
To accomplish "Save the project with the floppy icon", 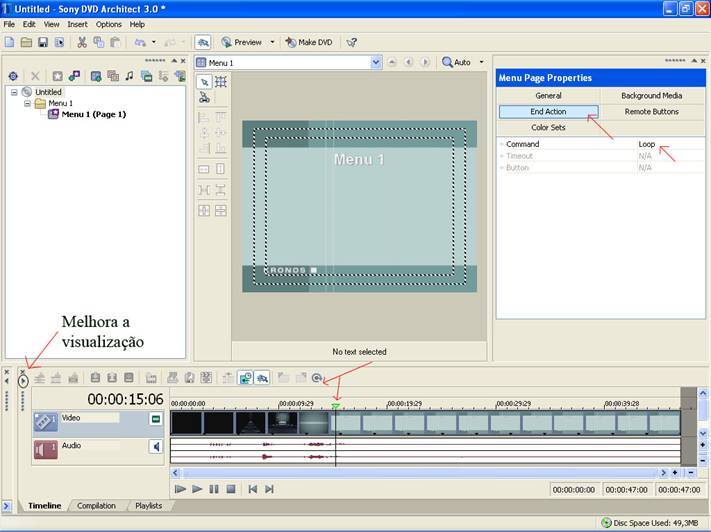I will click(43, 42).
